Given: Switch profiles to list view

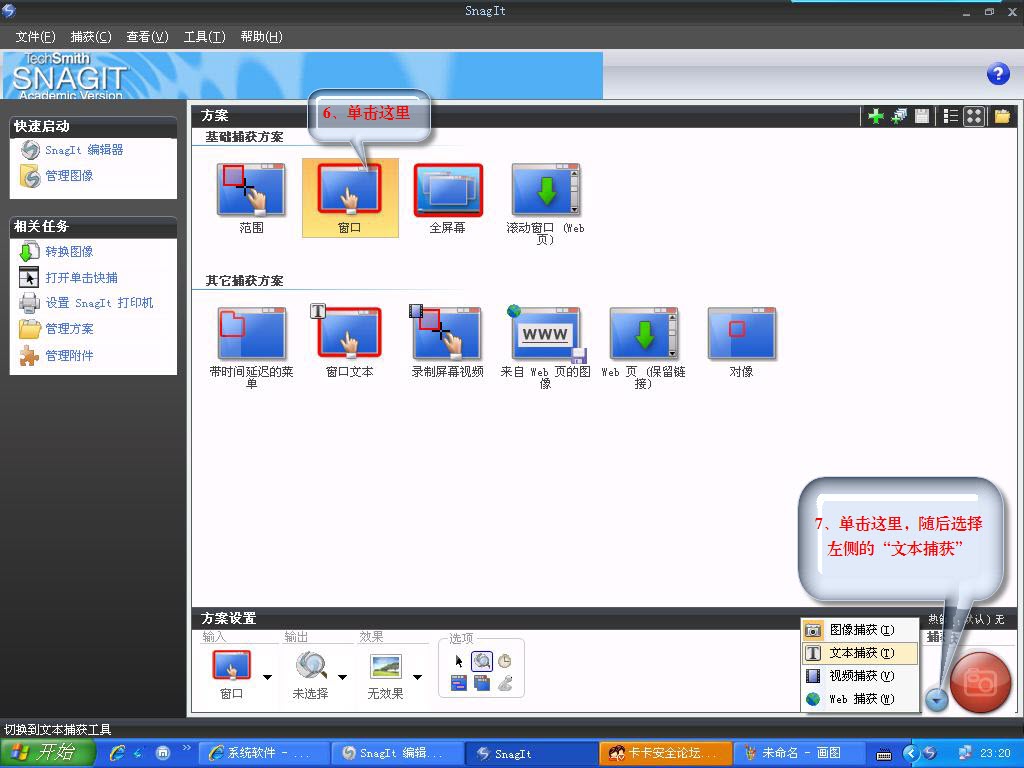Looking at the screenshot, I should tap(951, 116).
